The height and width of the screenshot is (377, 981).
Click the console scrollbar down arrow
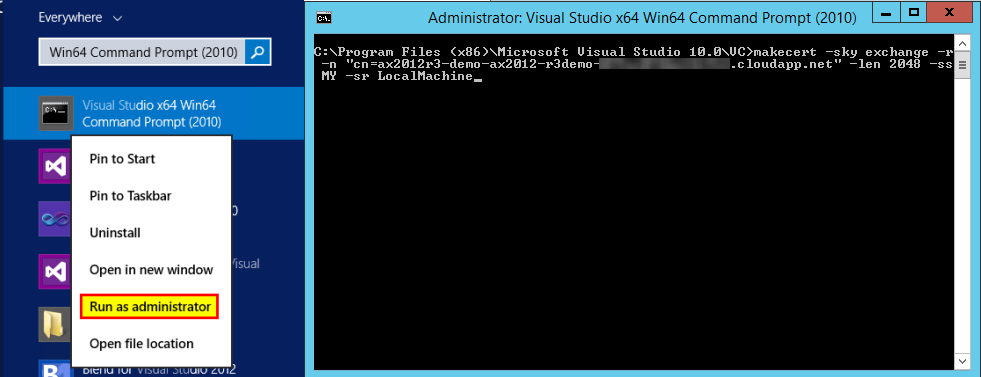[x=963, y=362]
